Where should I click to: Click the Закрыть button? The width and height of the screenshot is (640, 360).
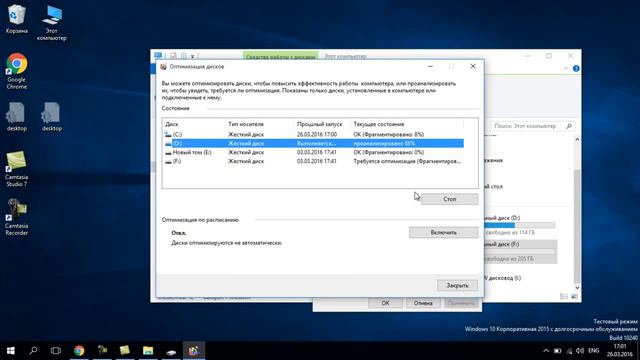[x=457, y=286]
